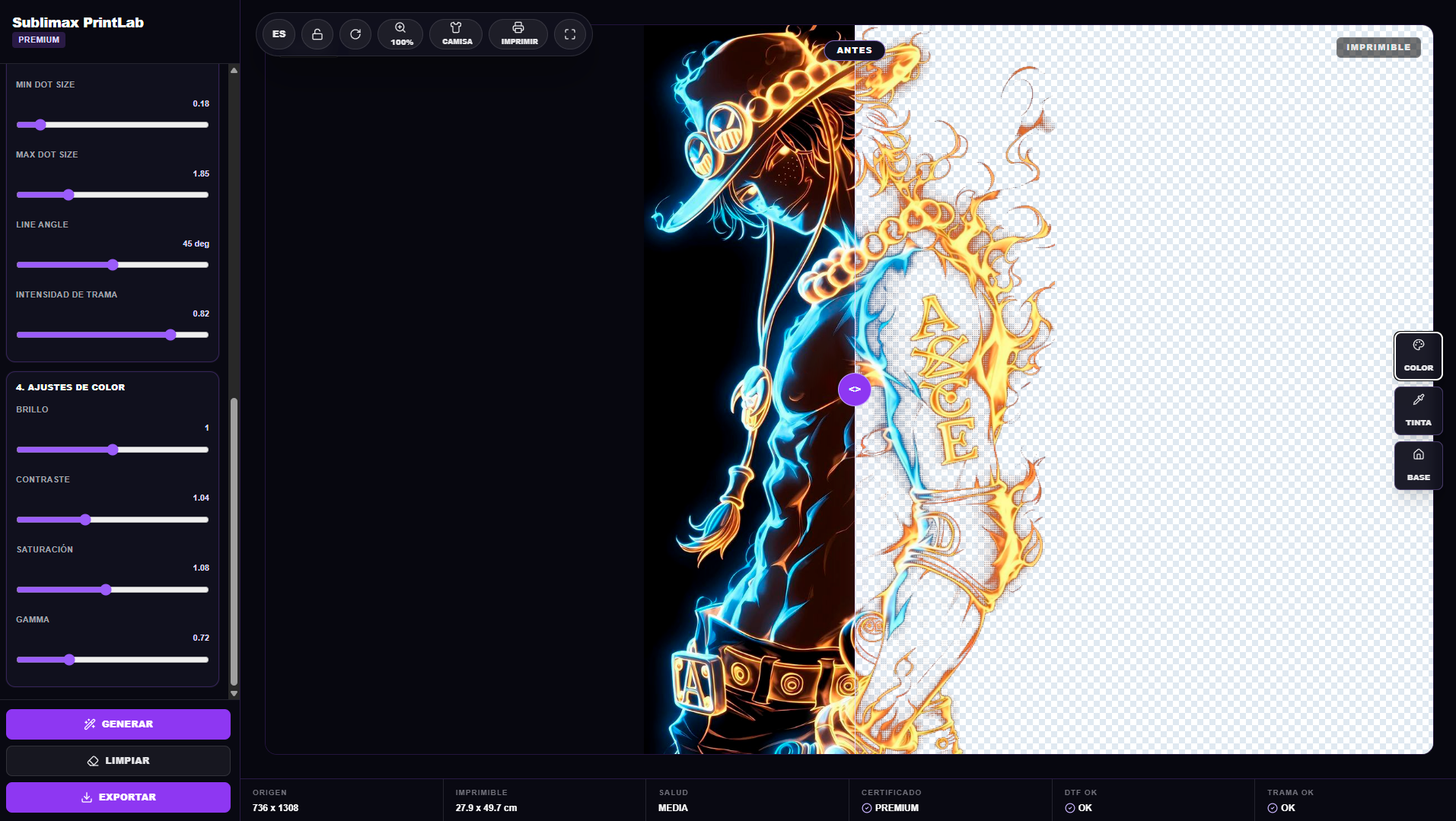Viewport: 1456px width, 821px height.
Task: Select the Color mode tab
Action: tap(1418, 355)
